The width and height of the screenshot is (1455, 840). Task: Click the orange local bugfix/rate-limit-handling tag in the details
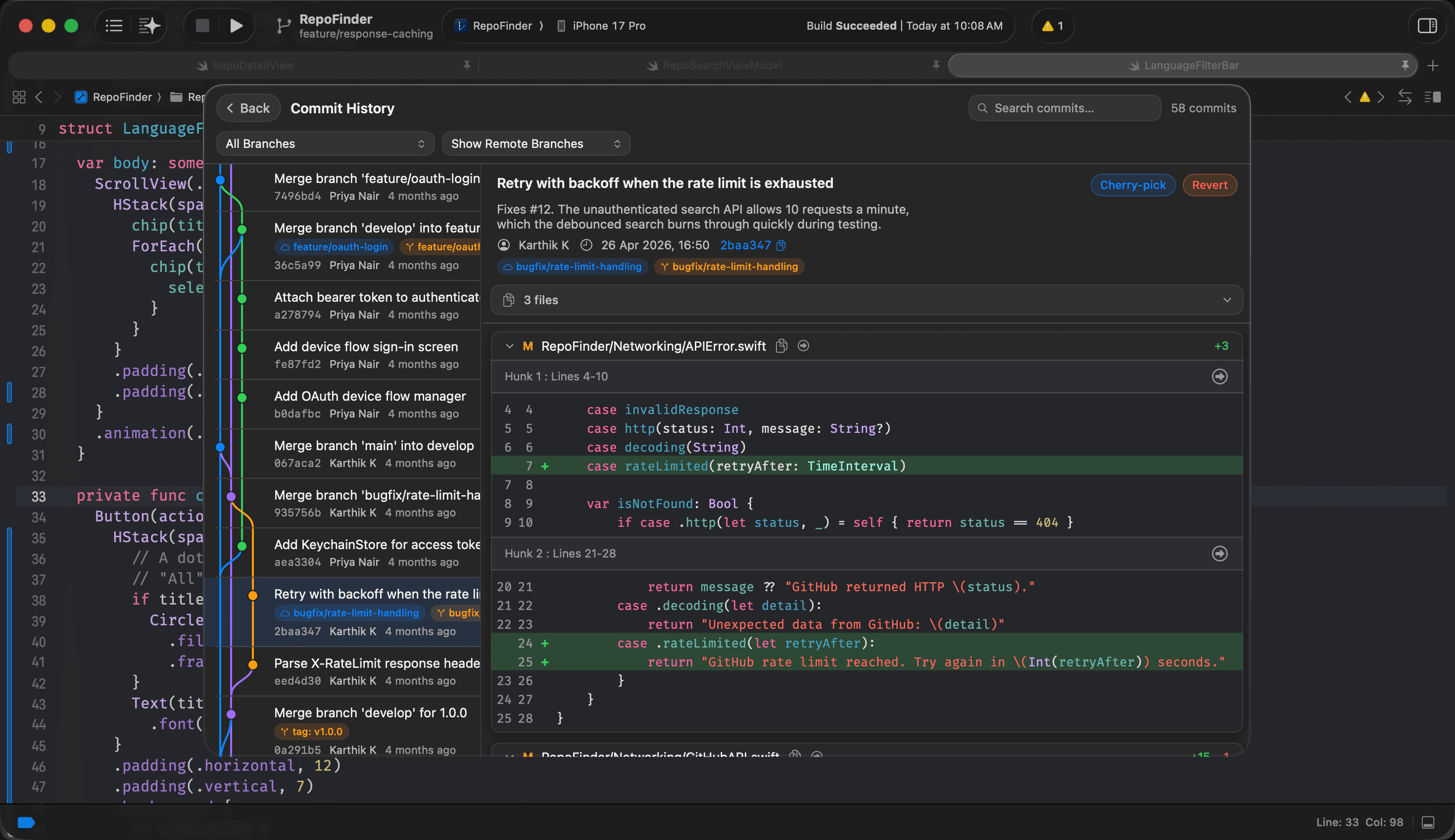pyautogui.click(x=729, y=267)
